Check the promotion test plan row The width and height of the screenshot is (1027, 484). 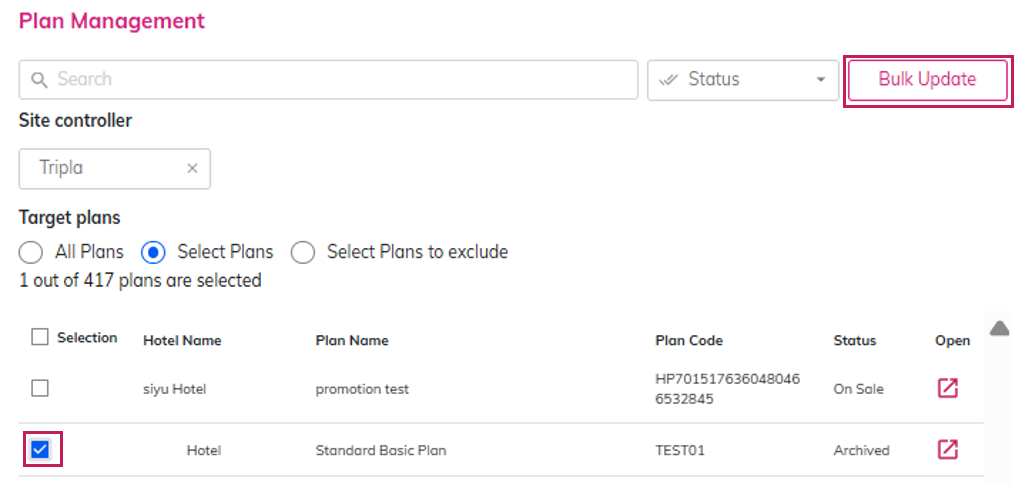[40, 388]
